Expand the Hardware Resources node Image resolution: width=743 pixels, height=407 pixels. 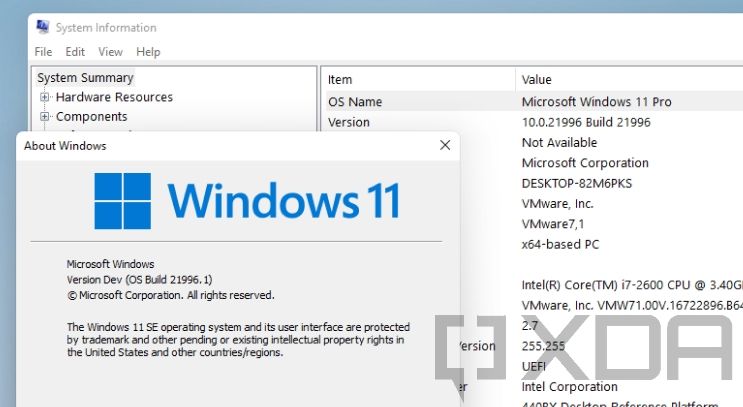pos(45,97)
